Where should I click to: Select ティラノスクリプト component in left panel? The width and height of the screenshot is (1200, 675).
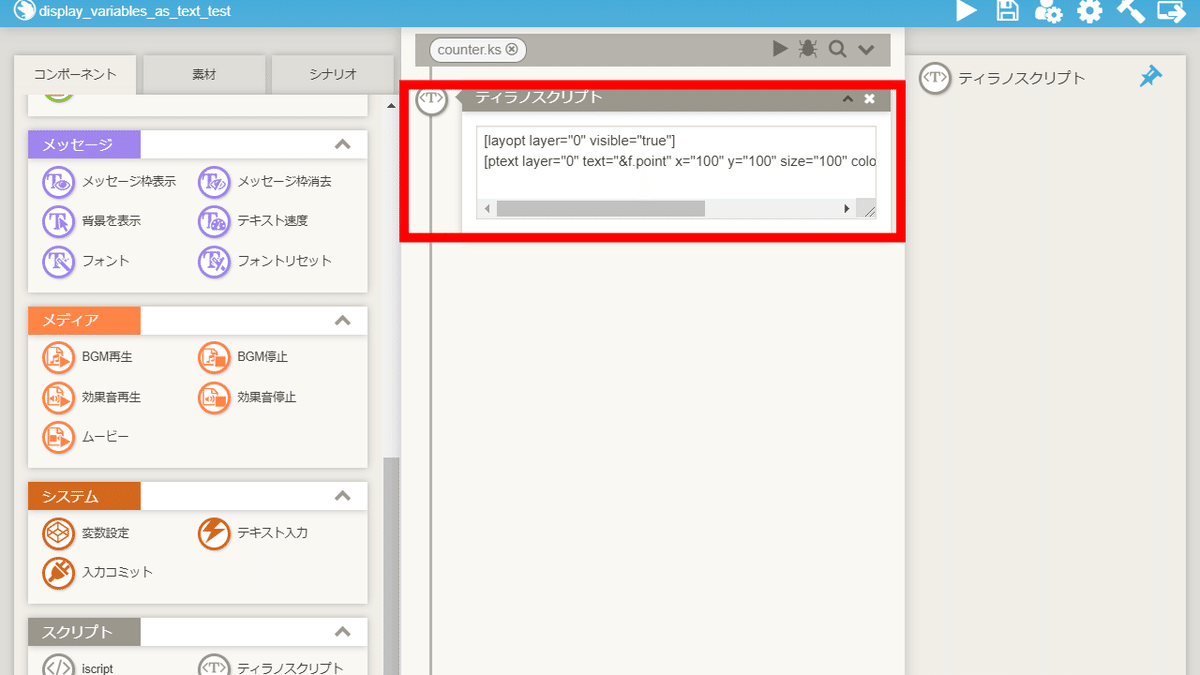click(x=271, y=667)
